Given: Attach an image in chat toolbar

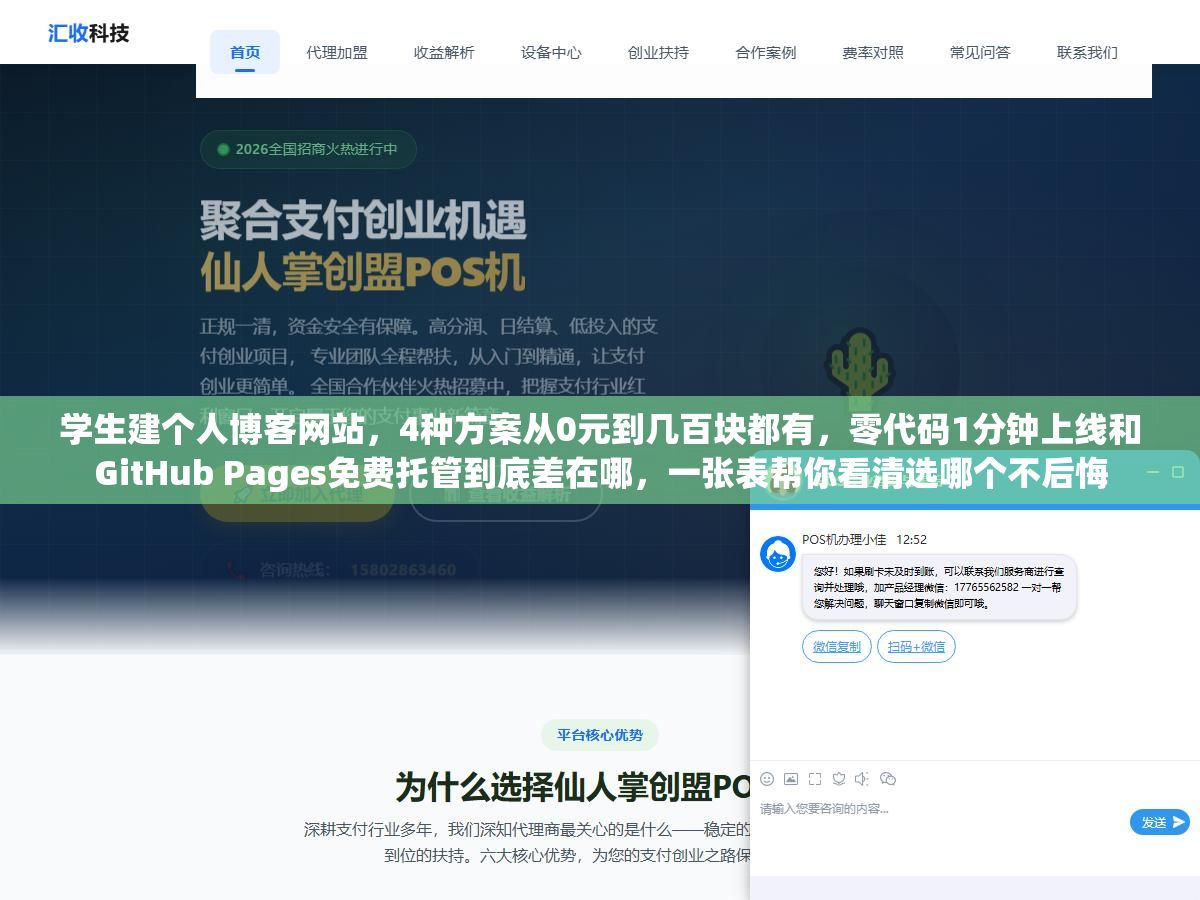Looking at the screenshot, I should point(791,778).
